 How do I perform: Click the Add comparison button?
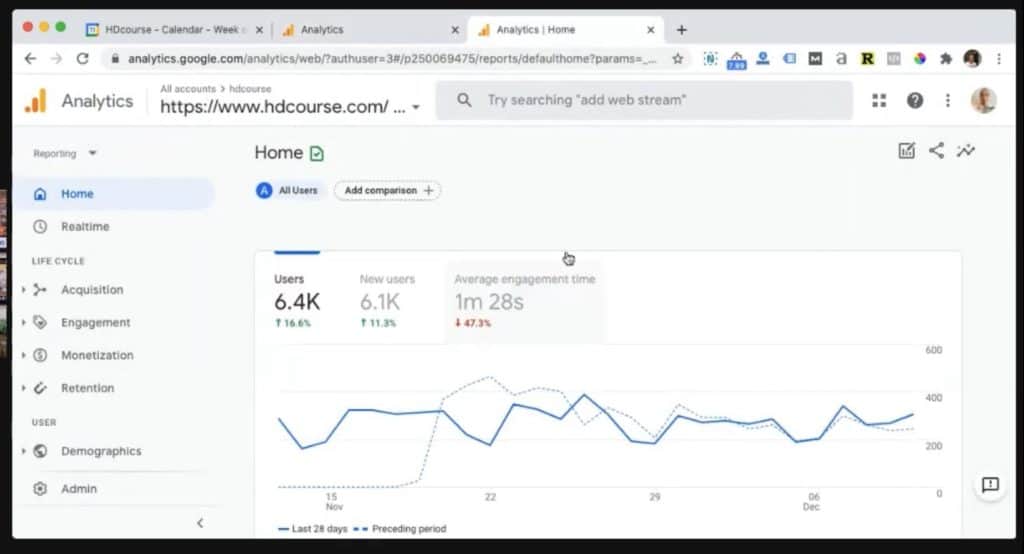click(x=387, y=190)
